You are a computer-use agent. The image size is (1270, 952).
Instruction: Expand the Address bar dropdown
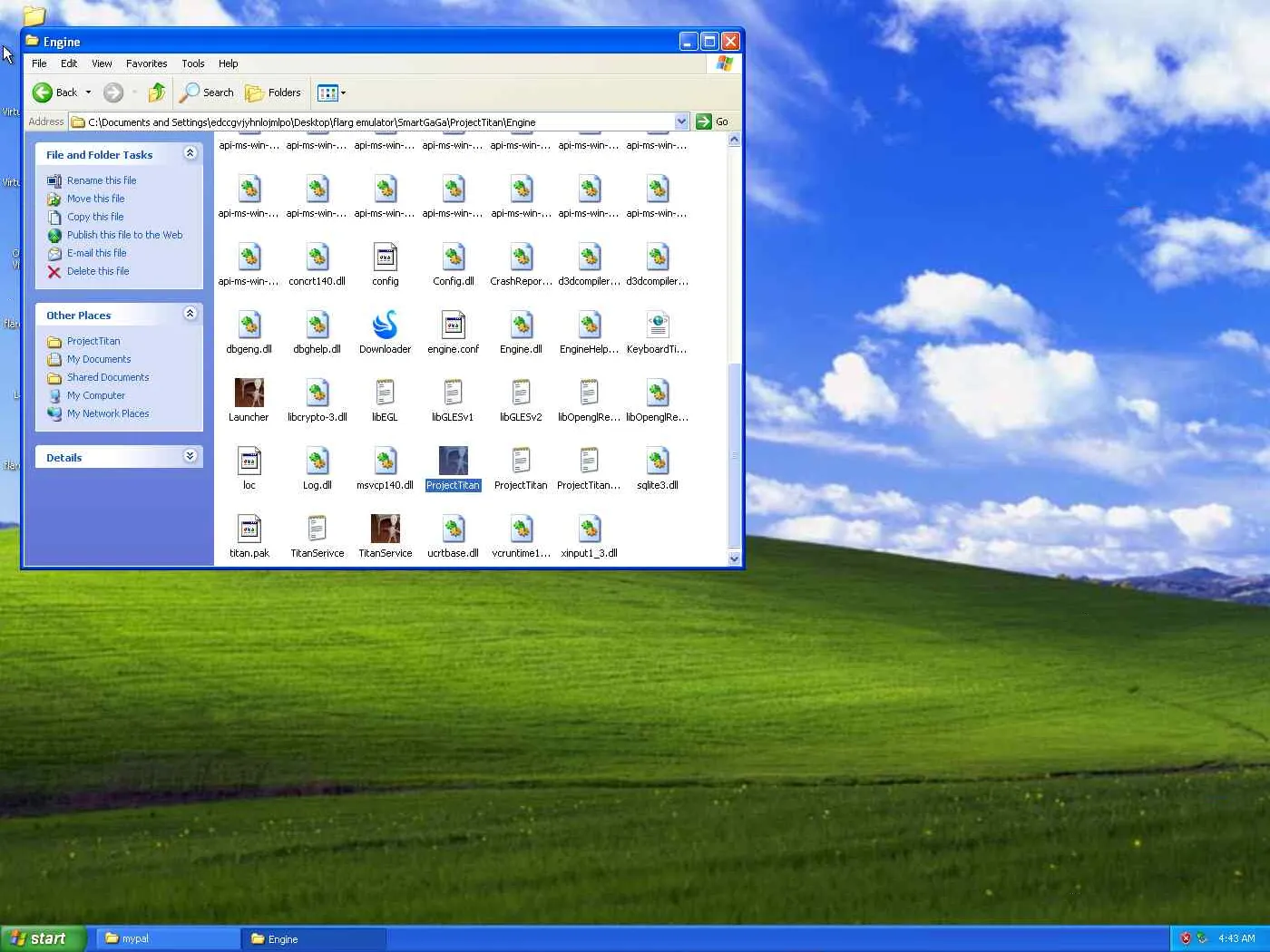coord(681,121)
